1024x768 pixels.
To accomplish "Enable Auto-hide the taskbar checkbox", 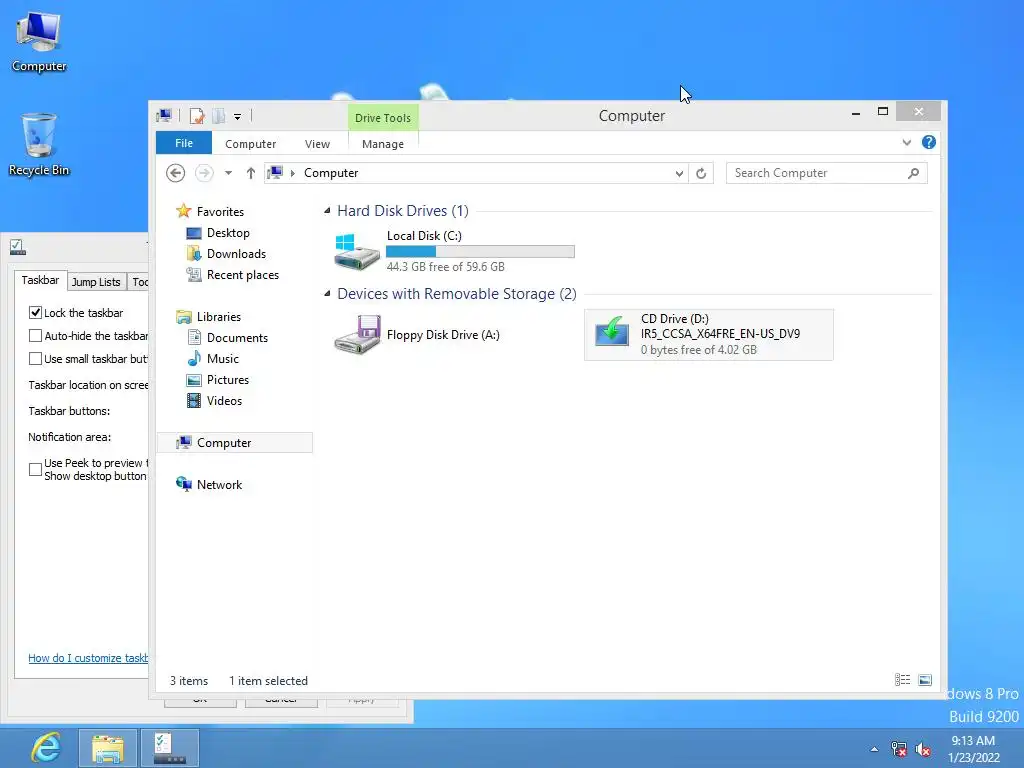I will click(x=35, y=336).
